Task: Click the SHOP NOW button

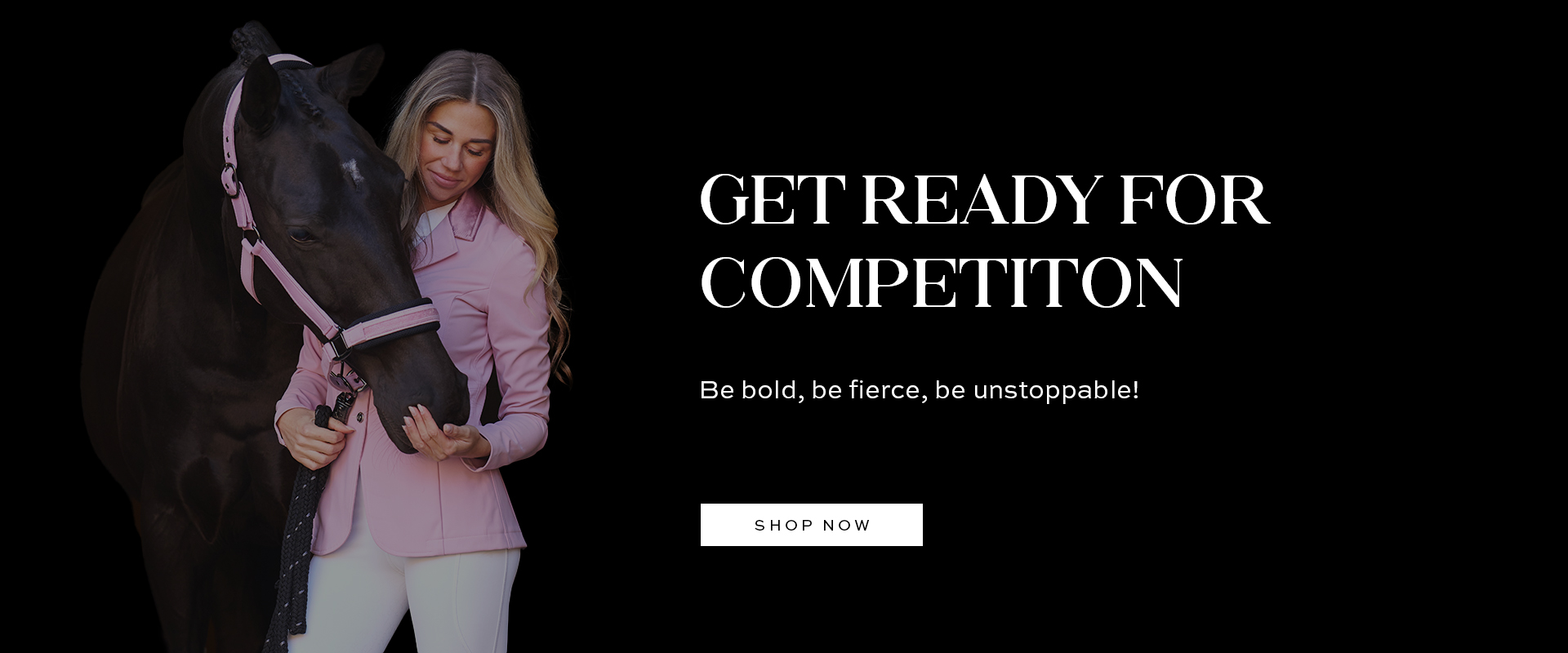Action: click(811, 525)
